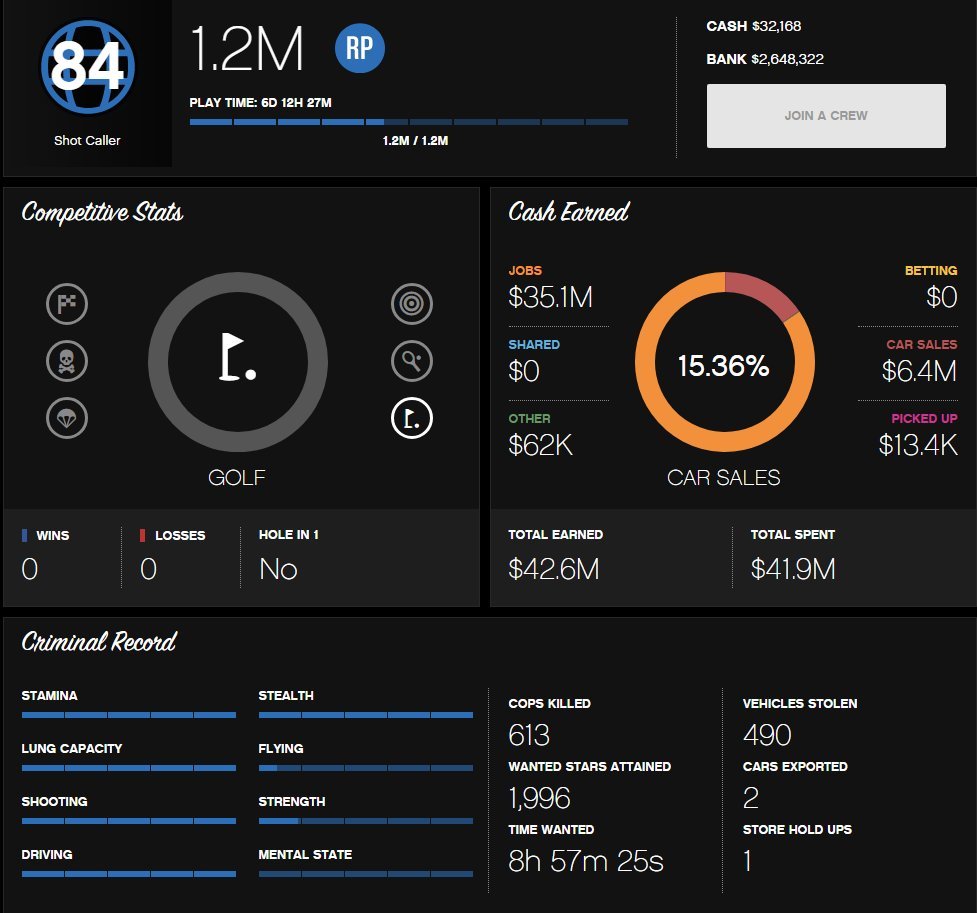Click the Flying skill bar
977x913 pixels.
(x=365, y=768)
